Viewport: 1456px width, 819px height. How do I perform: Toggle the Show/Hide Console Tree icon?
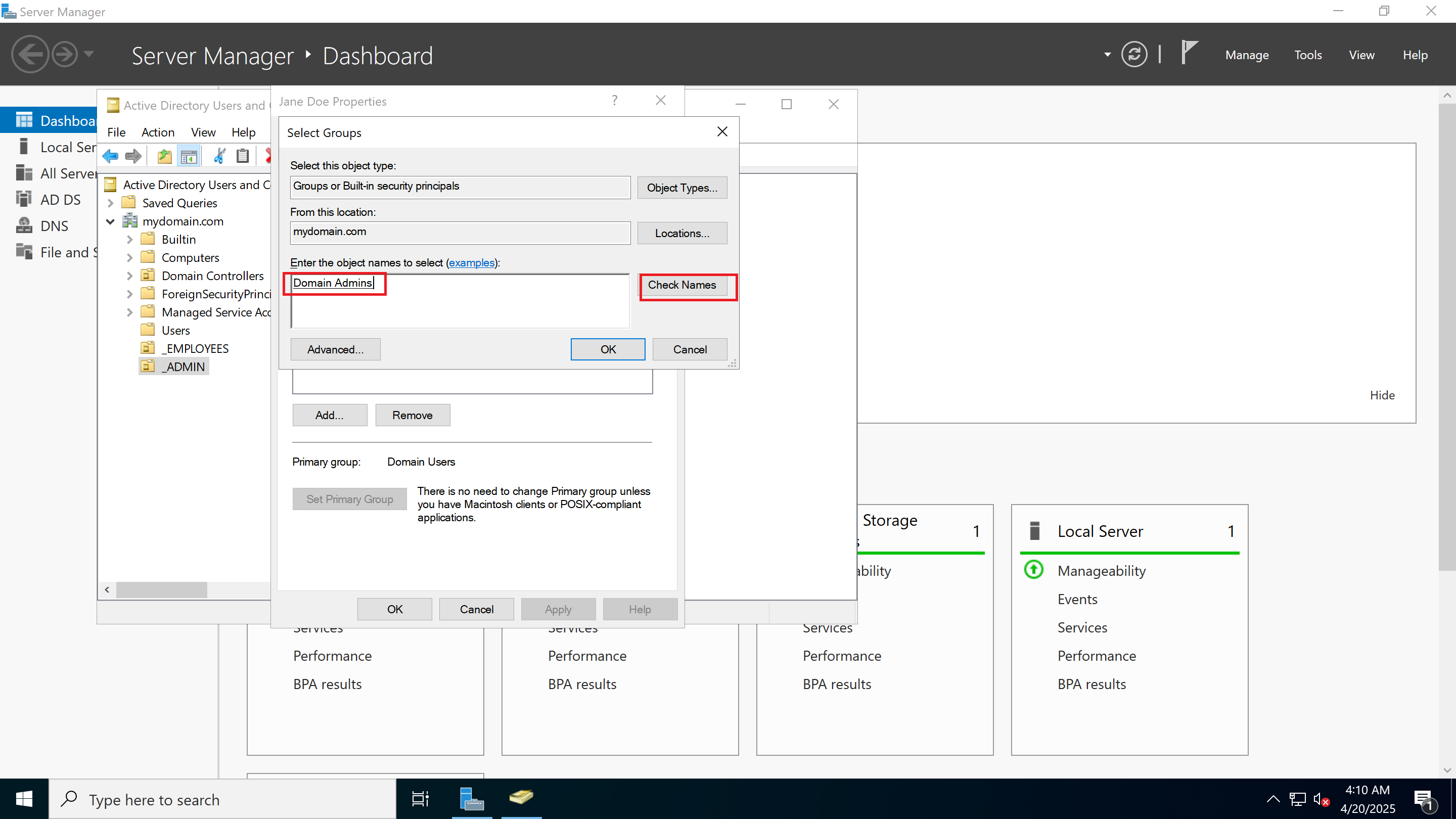(x=189, y=156)
